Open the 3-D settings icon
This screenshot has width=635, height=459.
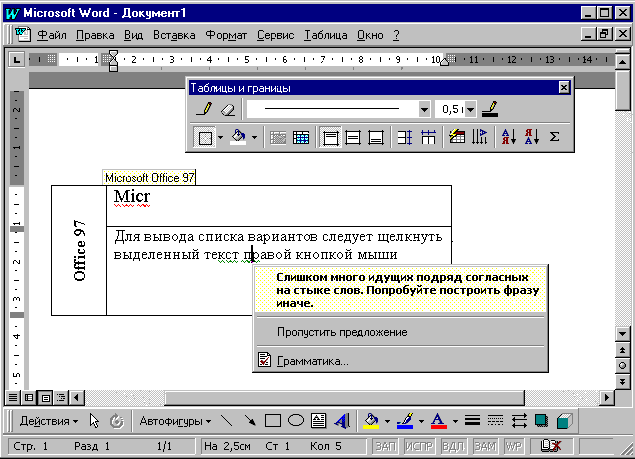pos(564,421)
